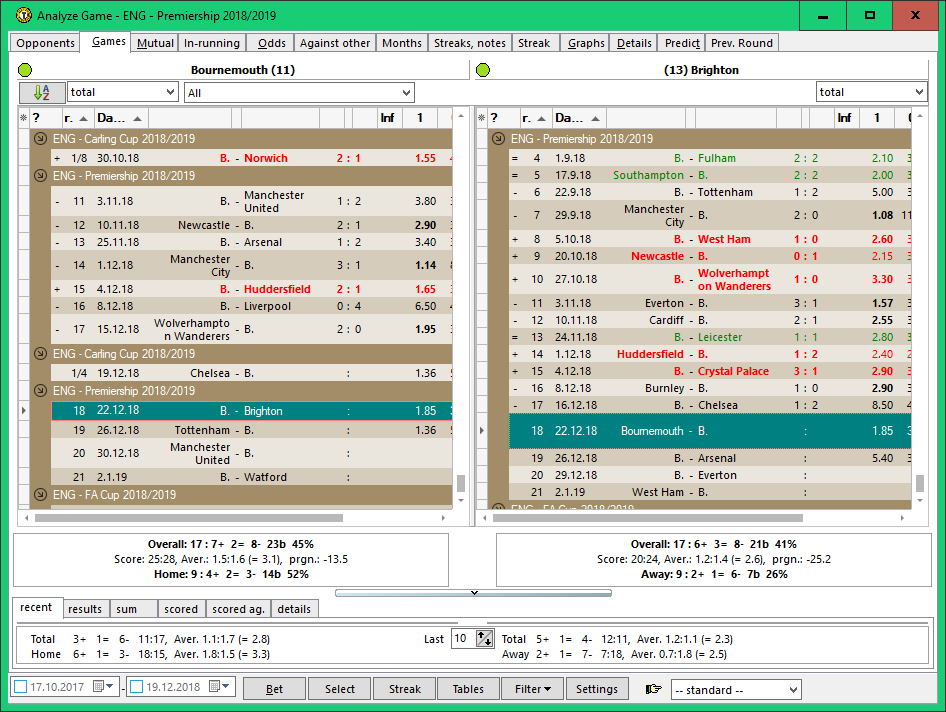The width and height of the screenshot is (946, 712).
Task: Click the A-Z sort button above Bournemouth table
Action: (x=42, y=92)
